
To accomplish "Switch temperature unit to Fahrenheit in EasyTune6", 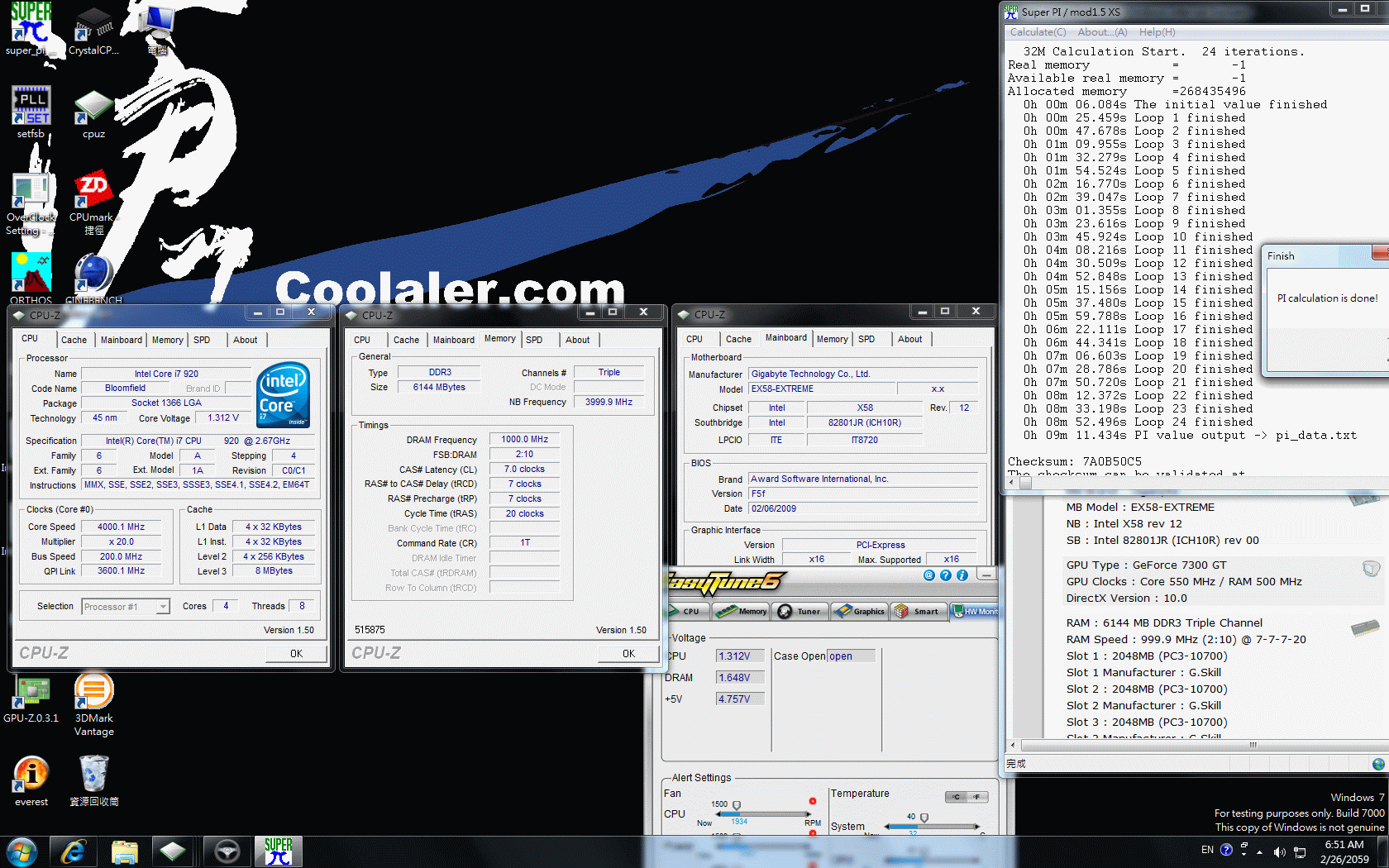I will [977, 797].
